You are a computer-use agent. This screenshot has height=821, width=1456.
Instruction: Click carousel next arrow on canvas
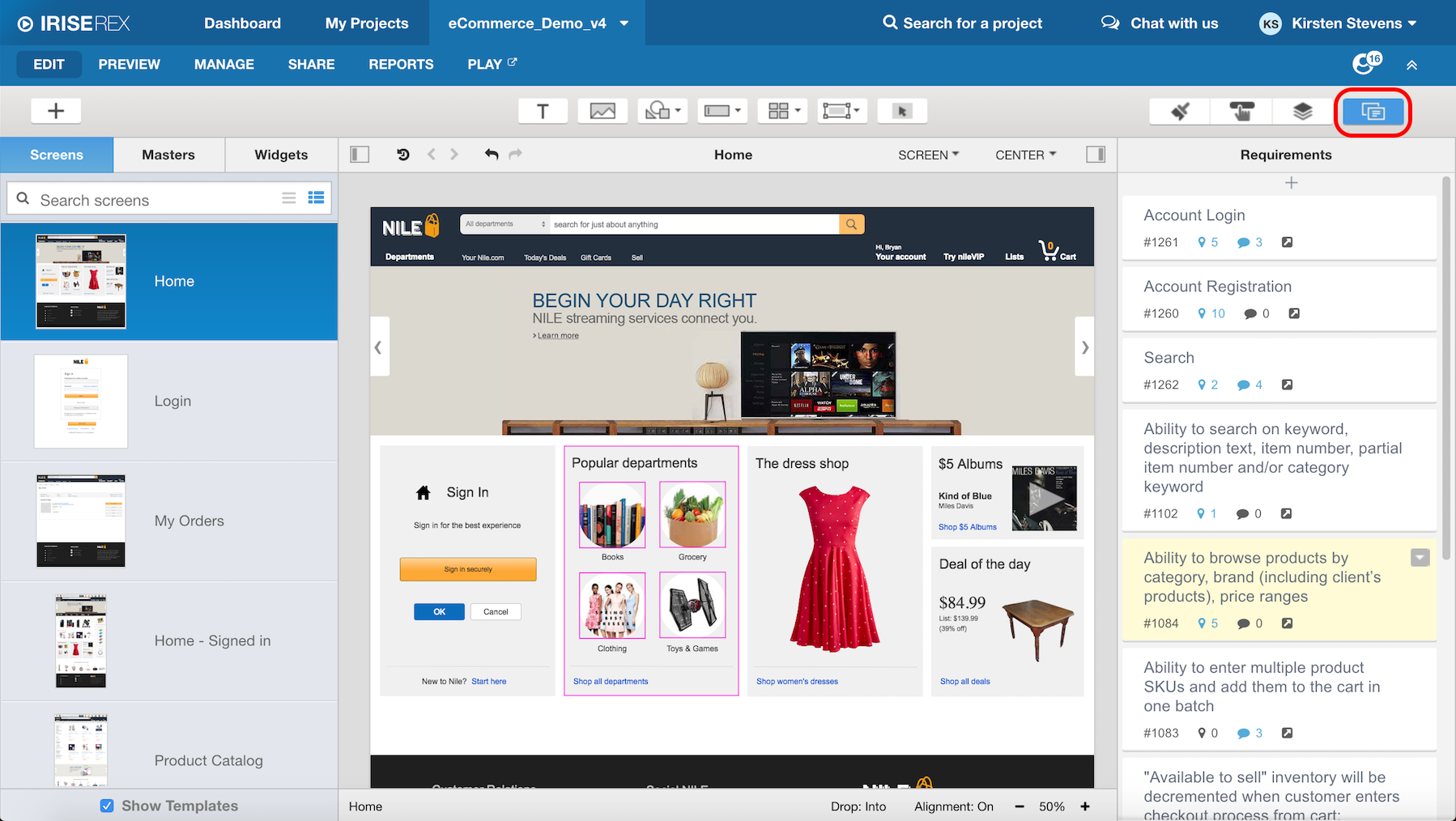click(1084, 347)
